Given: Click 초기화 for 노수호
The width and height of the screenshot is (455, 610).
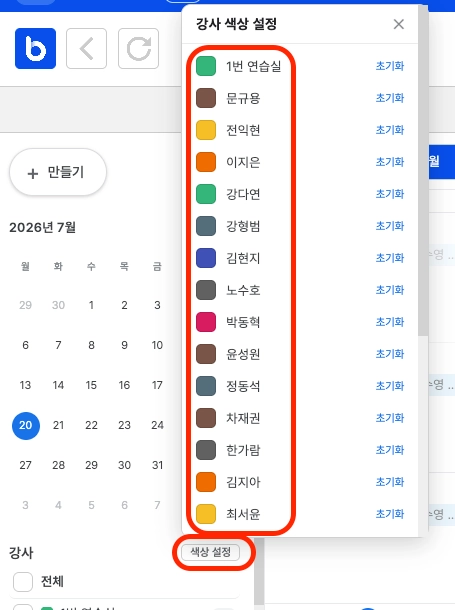Looking at the screenshot, I should coord(390,290).
